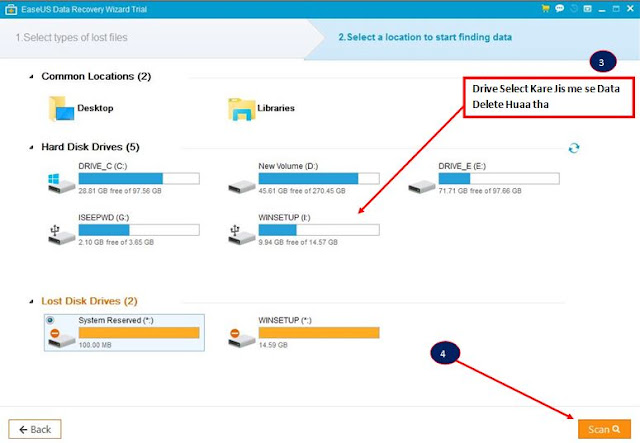Click the '100.00 MB' size text
Viewport: 640px width, 443px height.
click(x=95, y=345)
